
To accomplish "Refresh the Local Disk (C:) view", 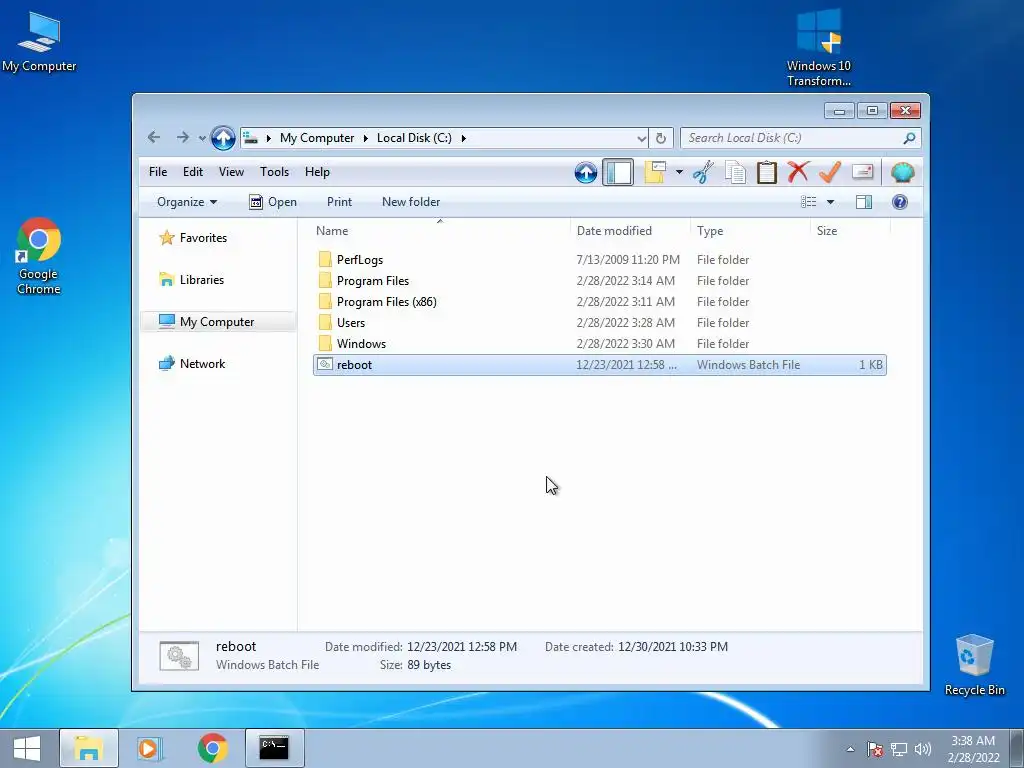I will pos(660,138).
